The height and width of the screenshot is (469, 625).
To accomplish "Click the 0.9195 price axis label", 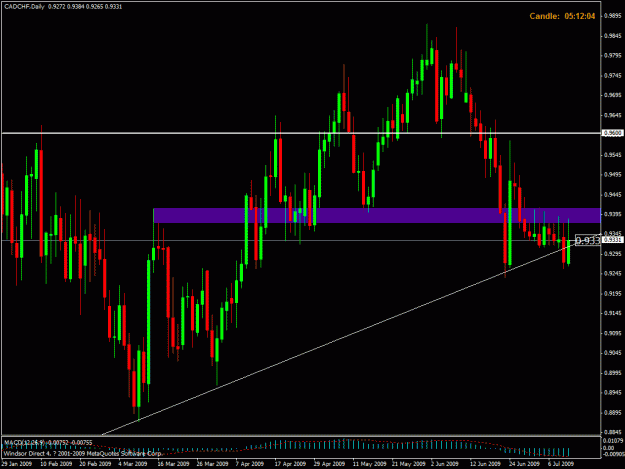I will coord(613,293).
